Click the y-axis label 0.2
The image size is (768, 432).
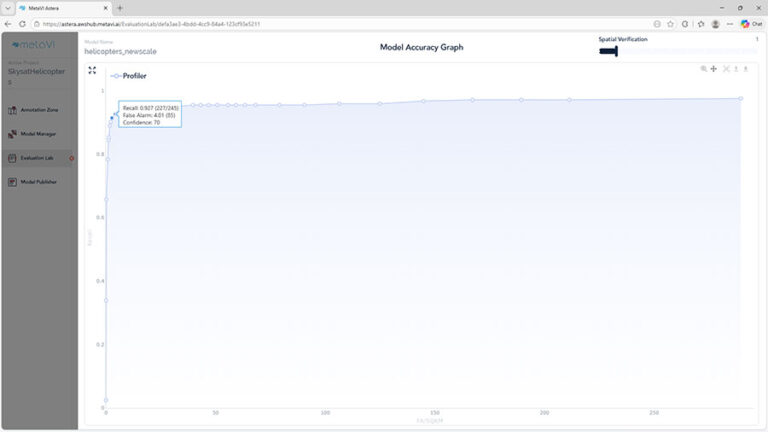click(100, 345)
